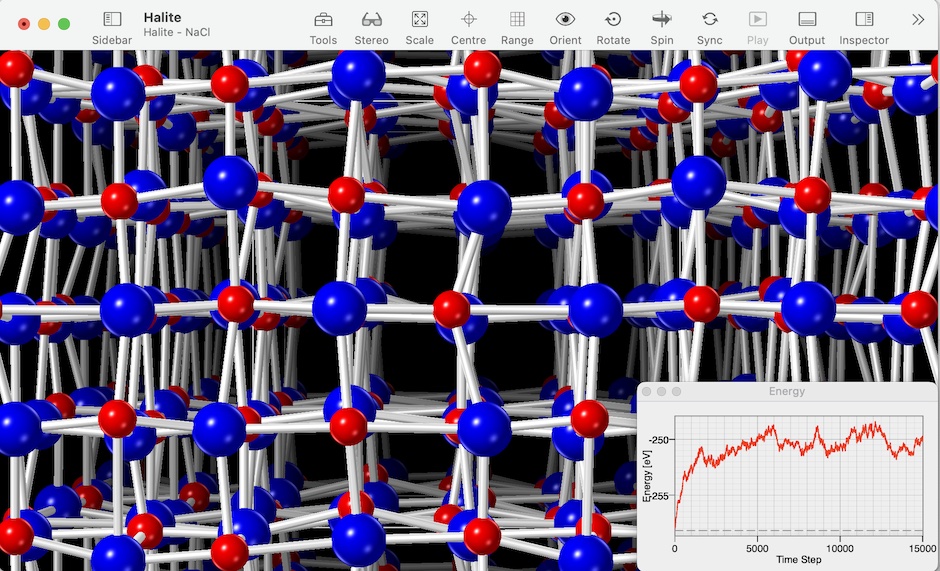Click the Energy panel title bar
This screenshot has width=940, height=571.
click(x=786, y=391)
